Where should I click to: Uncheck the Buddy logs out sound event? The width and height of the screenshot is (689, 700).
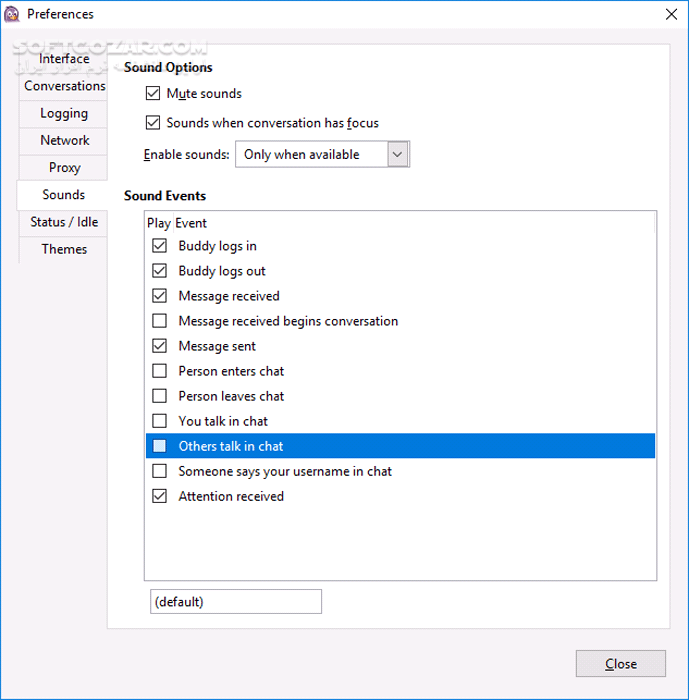[160, 271]
